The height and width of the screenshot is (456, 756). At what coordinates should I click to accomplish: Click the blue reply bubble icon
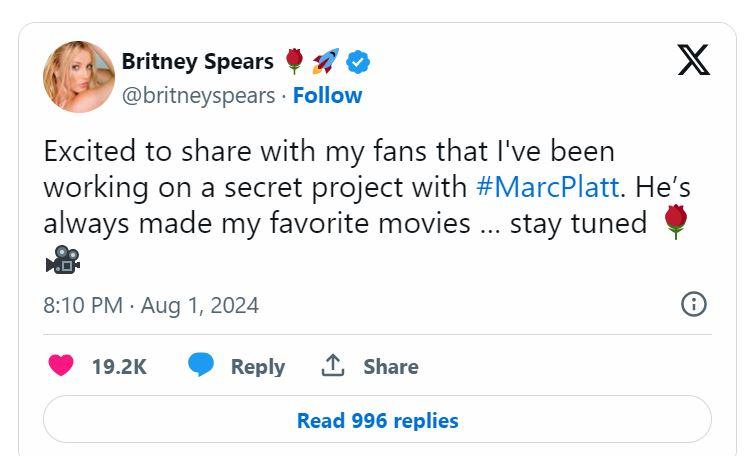pyautogui.click(x=201, y=366)
